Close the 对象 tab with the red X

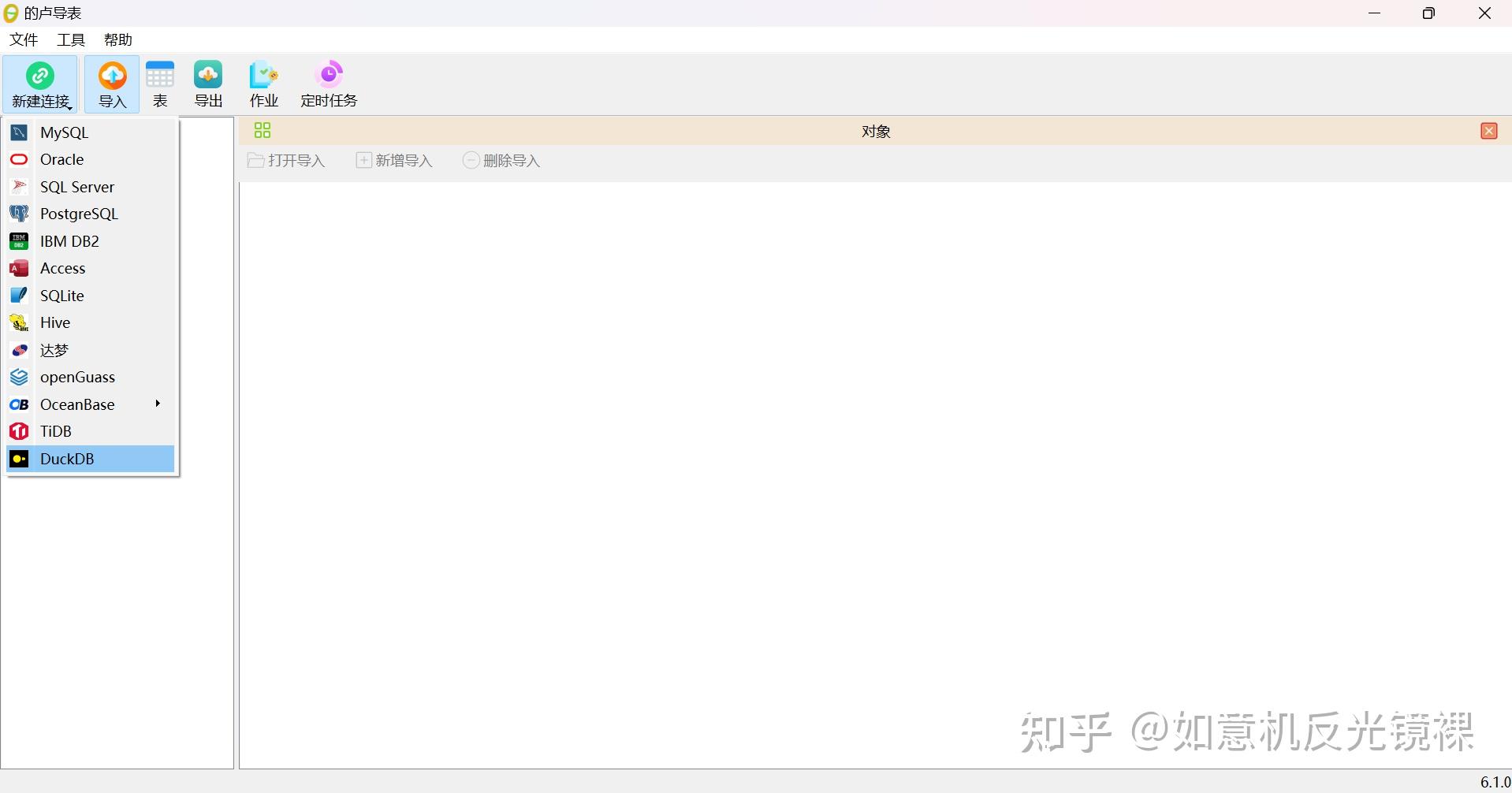1488,131
